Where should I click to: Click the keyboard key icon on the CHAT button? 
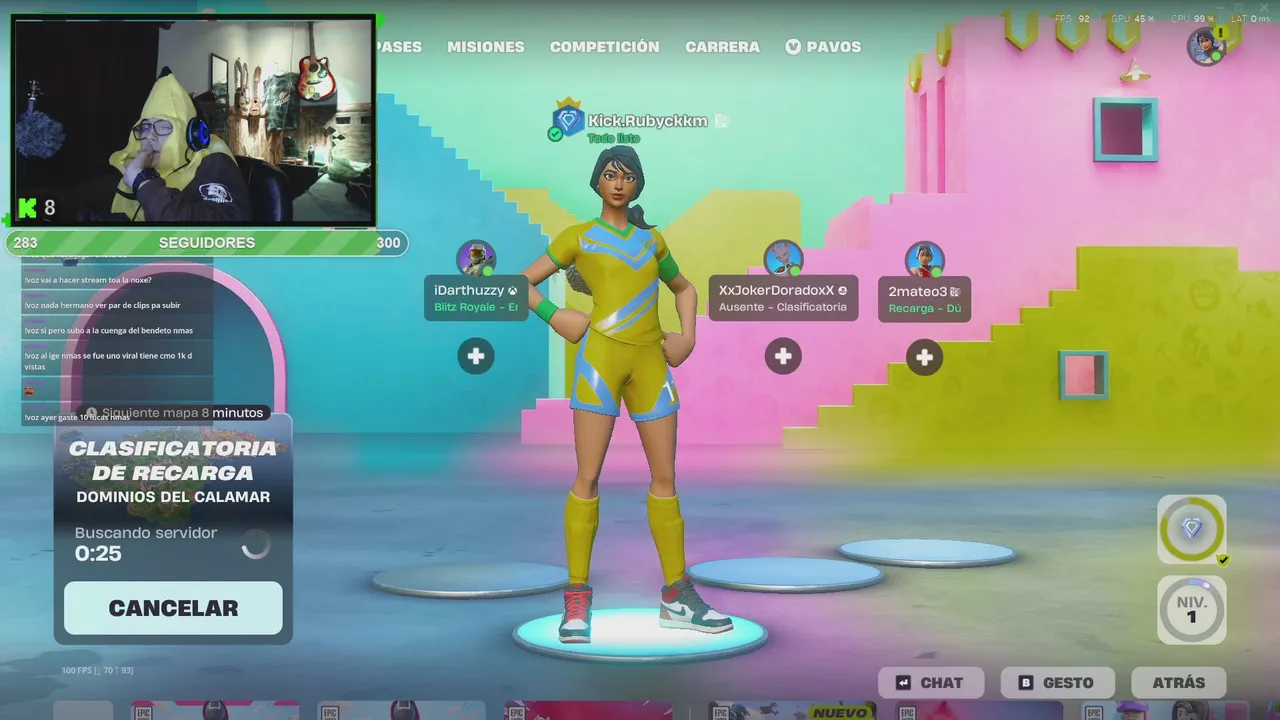pos(904,683)
